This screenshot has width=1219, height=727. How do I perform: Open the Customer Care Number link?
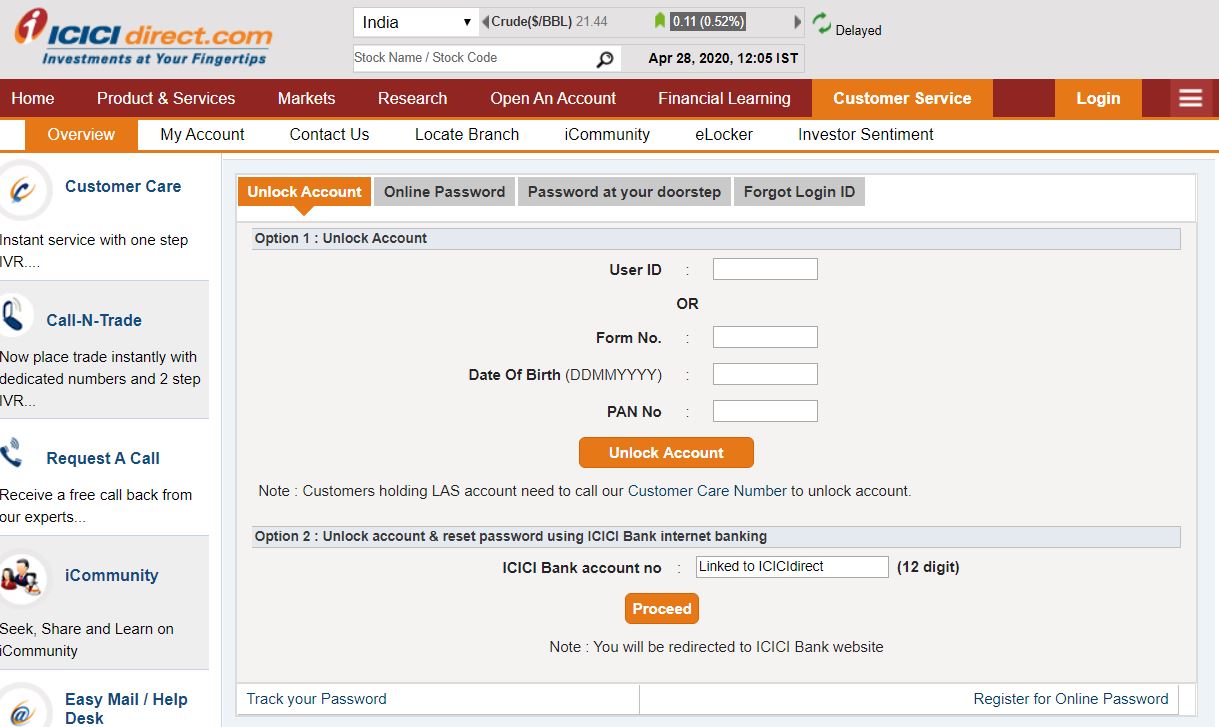click(x=707, y=491)
